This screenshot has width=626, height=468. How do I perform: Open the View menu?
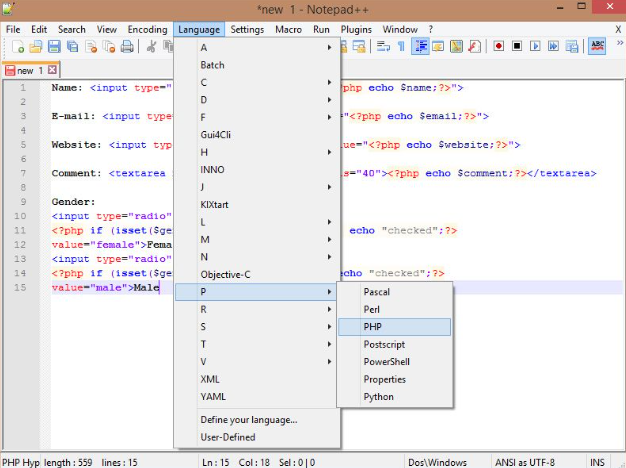point(107,30)
